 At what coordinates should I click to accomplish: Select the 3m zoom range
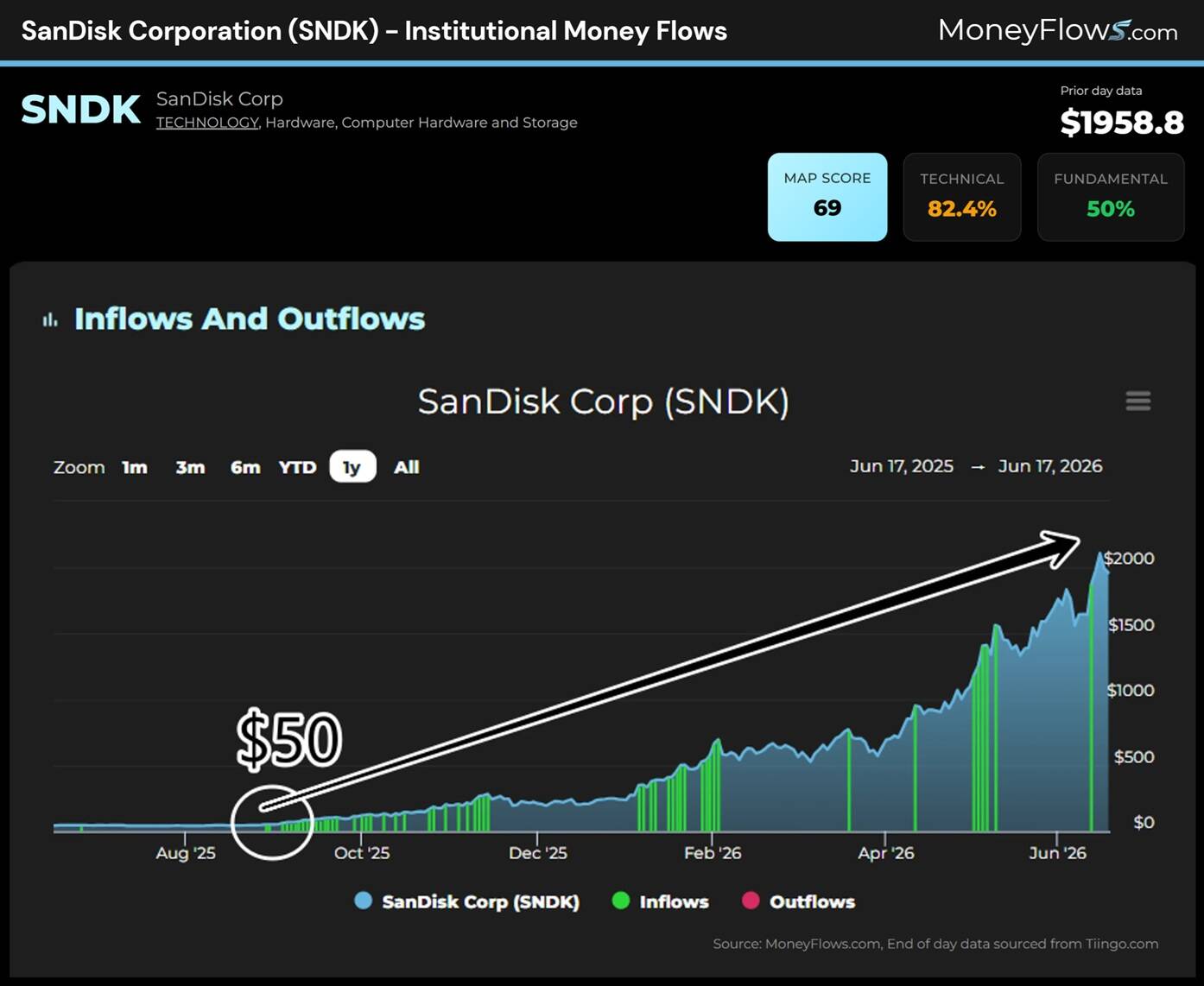click(x=190, y=467)
